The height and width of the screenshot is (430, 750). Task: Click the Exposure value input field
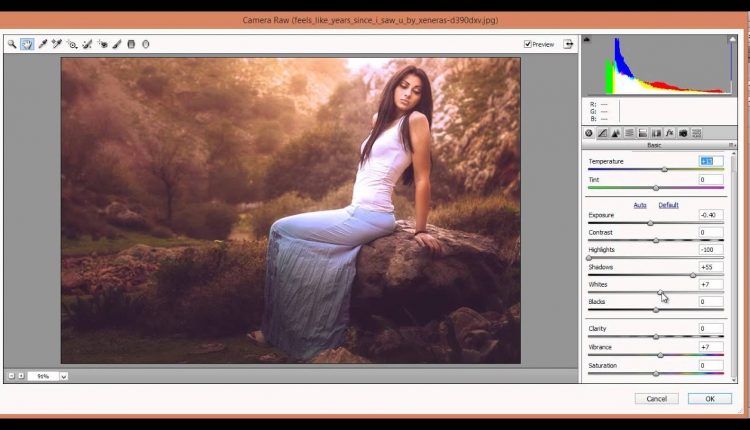(x=711, y=215)
